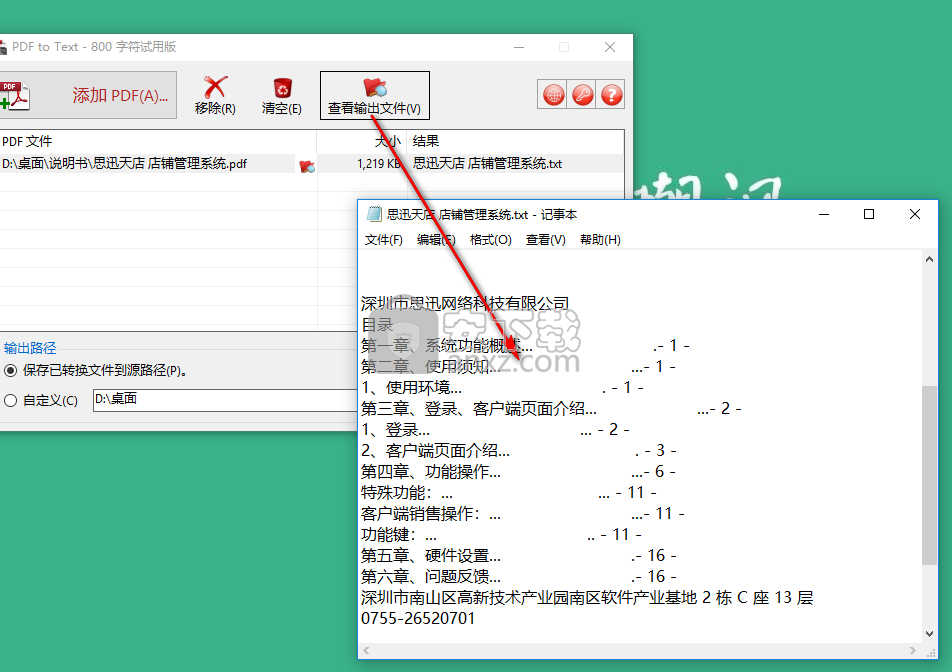Click the file size cell 1,219 KB

point(378,164)
